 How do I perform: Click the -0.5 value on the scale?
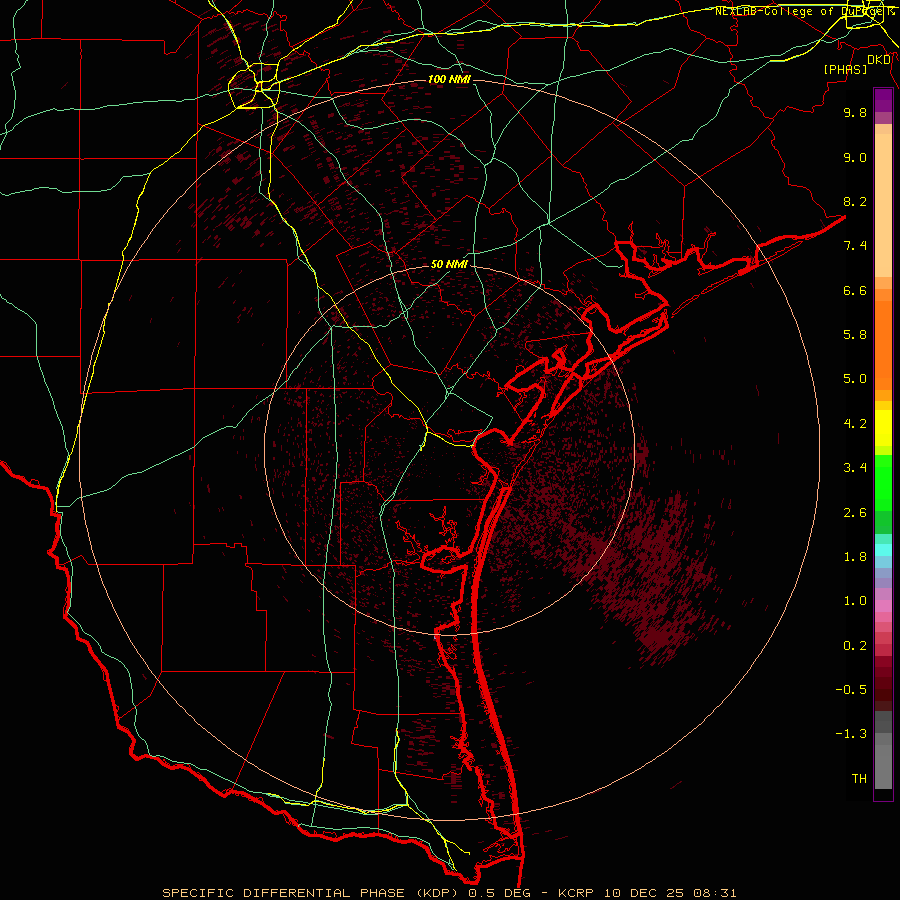pos(851,690)
